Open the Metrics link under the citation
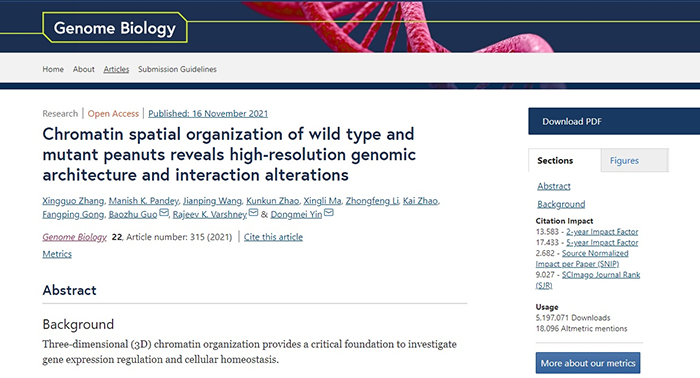This screenshot has height=378, width=700. (57, 254)
